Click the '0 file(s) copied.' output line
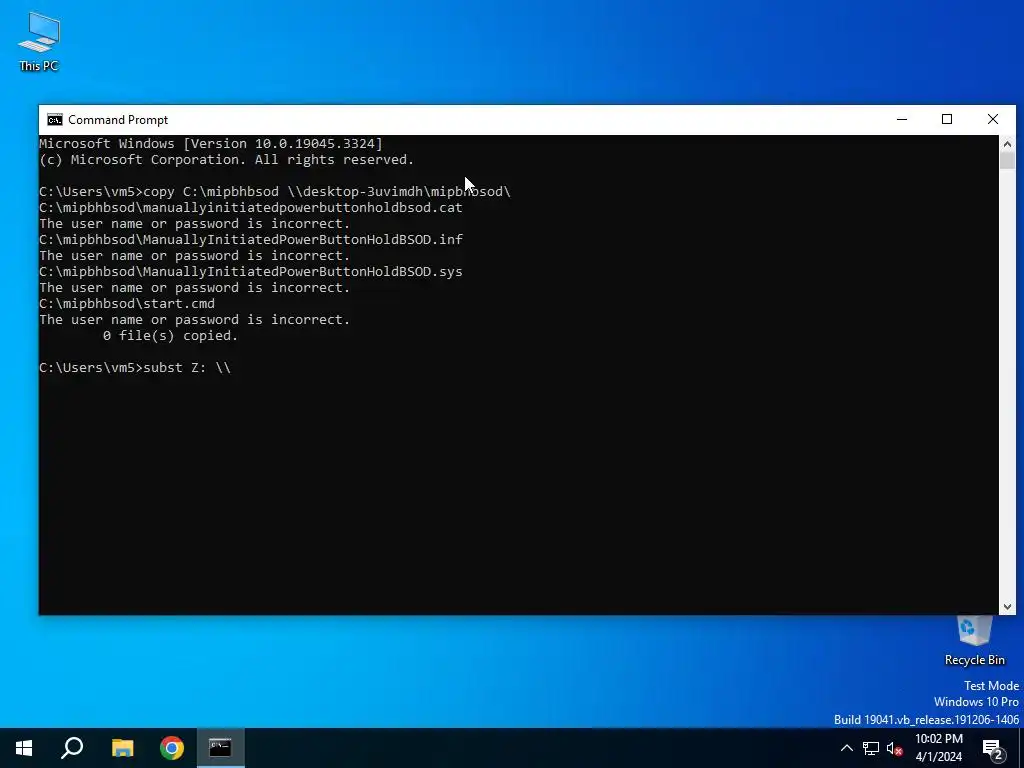Screen dimensions: 1024x768 point(170,336)
